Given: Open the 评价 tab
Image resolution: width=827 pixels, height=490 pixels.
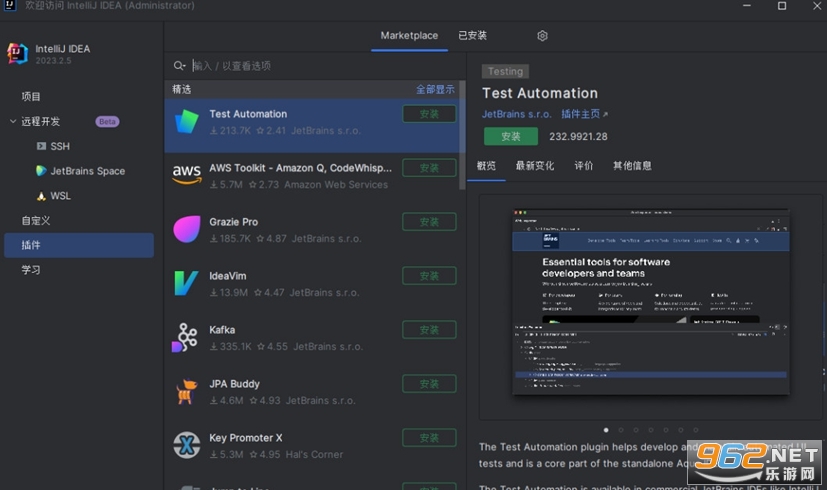Looking at the screenshot, I should 583,166.
